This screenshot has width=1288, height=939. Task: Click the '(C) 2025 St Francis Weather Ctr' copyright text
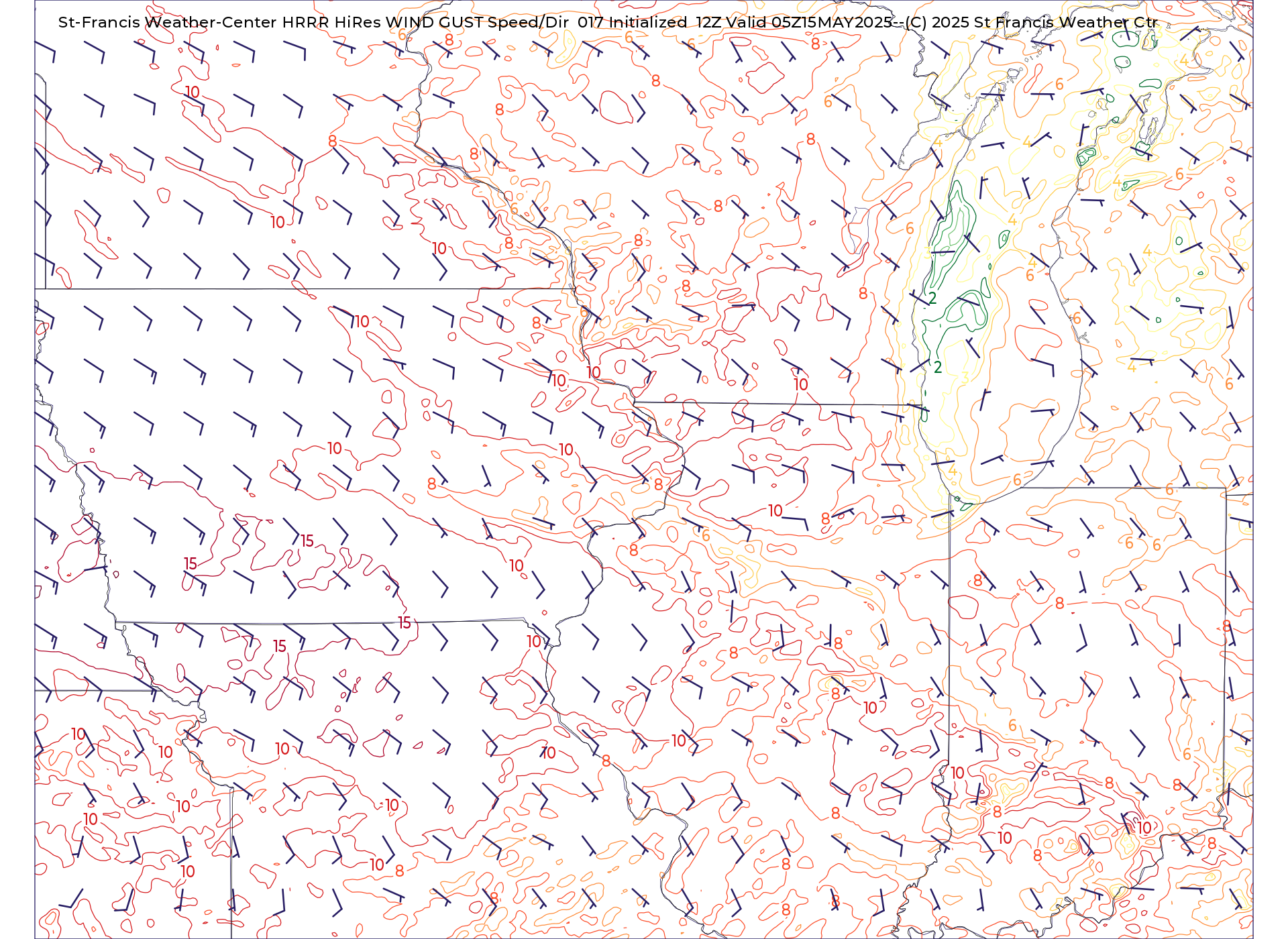(1031, 22)
